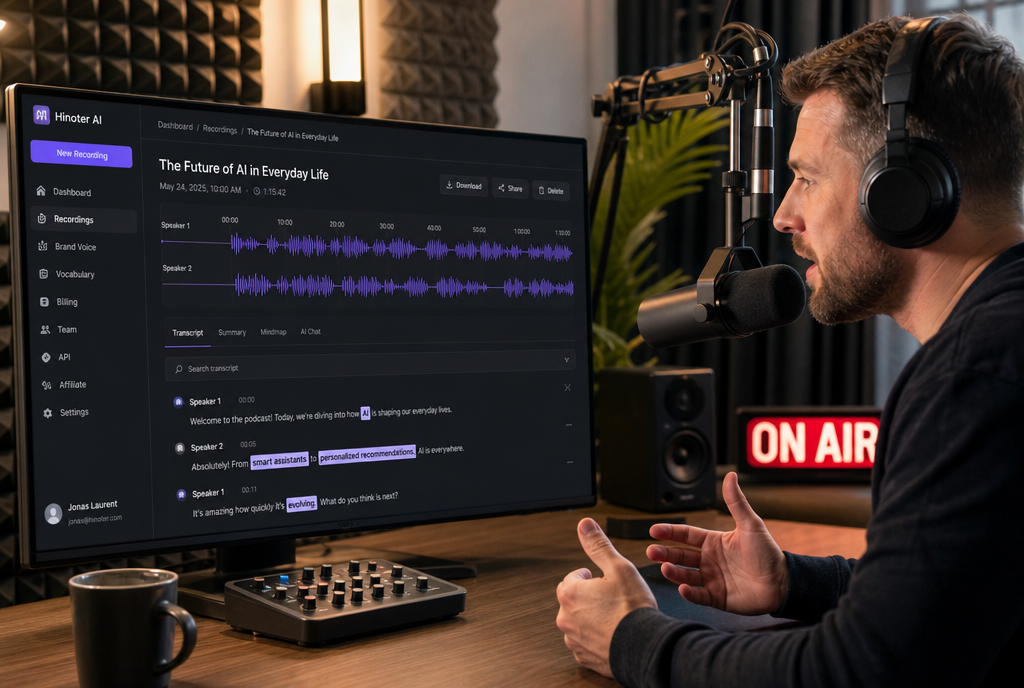Click the Speaker 1 waveform track

point(367,246)
